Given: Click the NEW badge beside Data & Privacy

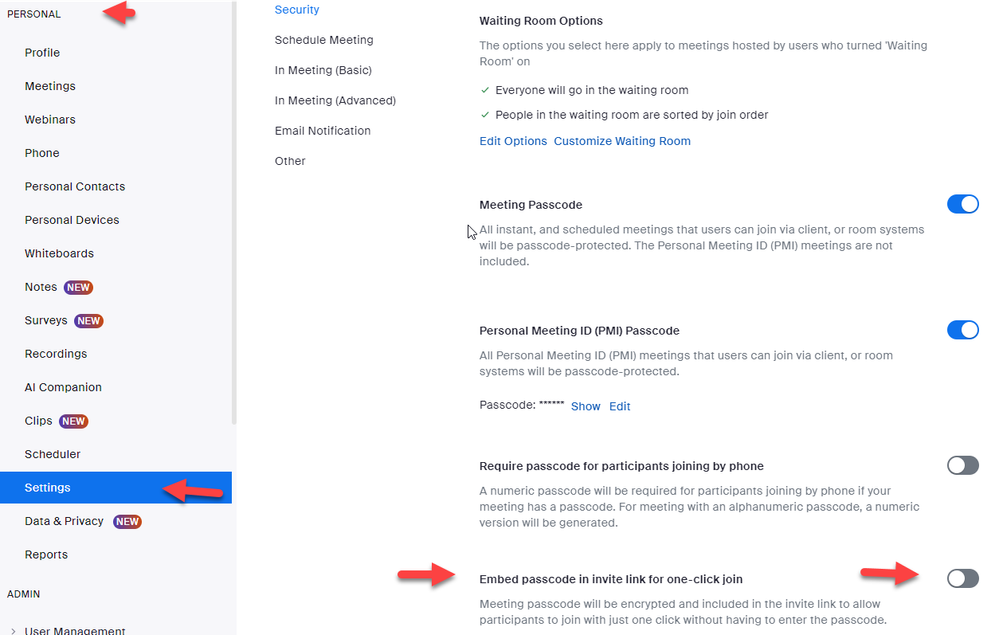Looking at the screenshot, I should coord(127,521).
